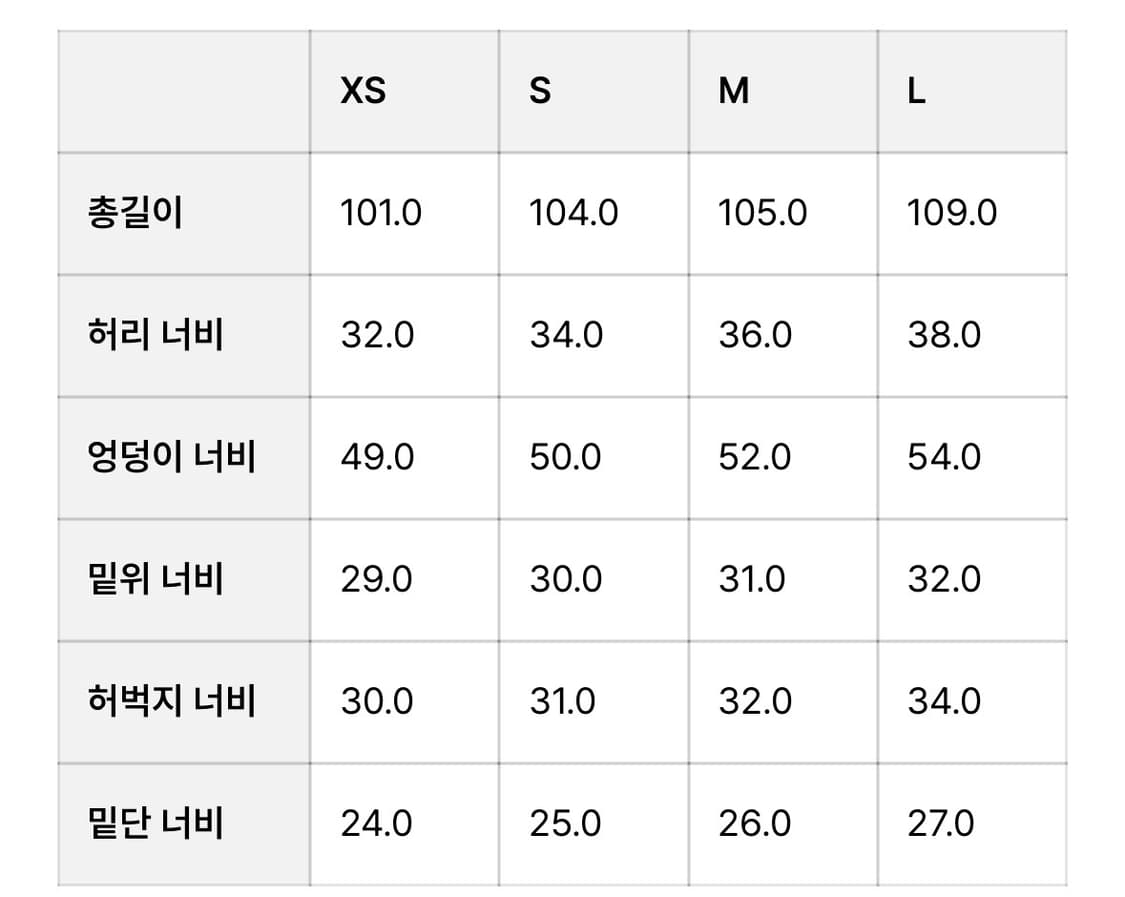Screen dimensions: 1125x897
Task: Select the 허리 너비 row label
Action: (x=155, y=335)
